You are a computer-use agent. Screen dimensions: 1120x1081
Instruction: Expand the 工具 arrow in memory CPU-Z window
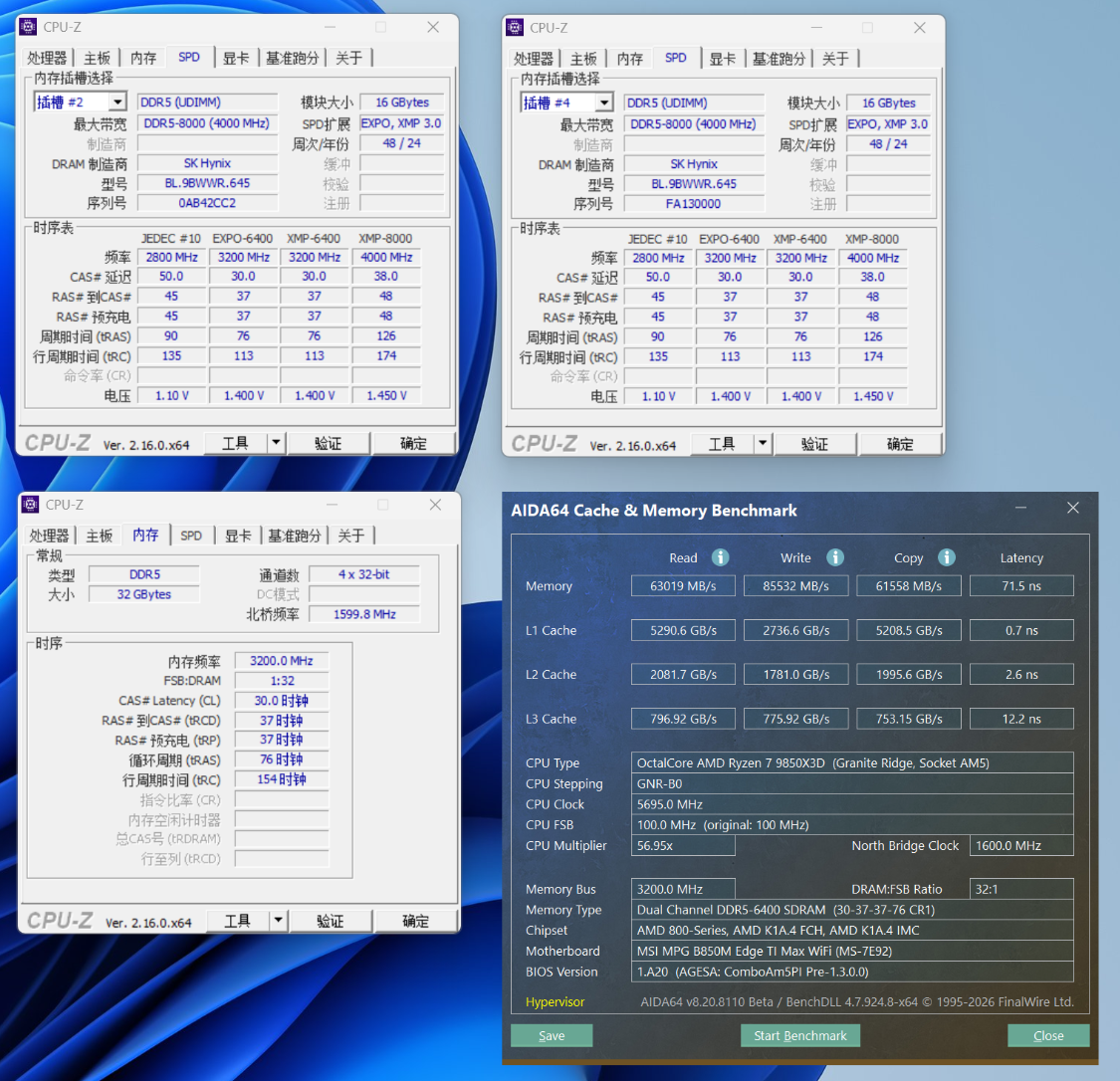(x=278, y=921)
